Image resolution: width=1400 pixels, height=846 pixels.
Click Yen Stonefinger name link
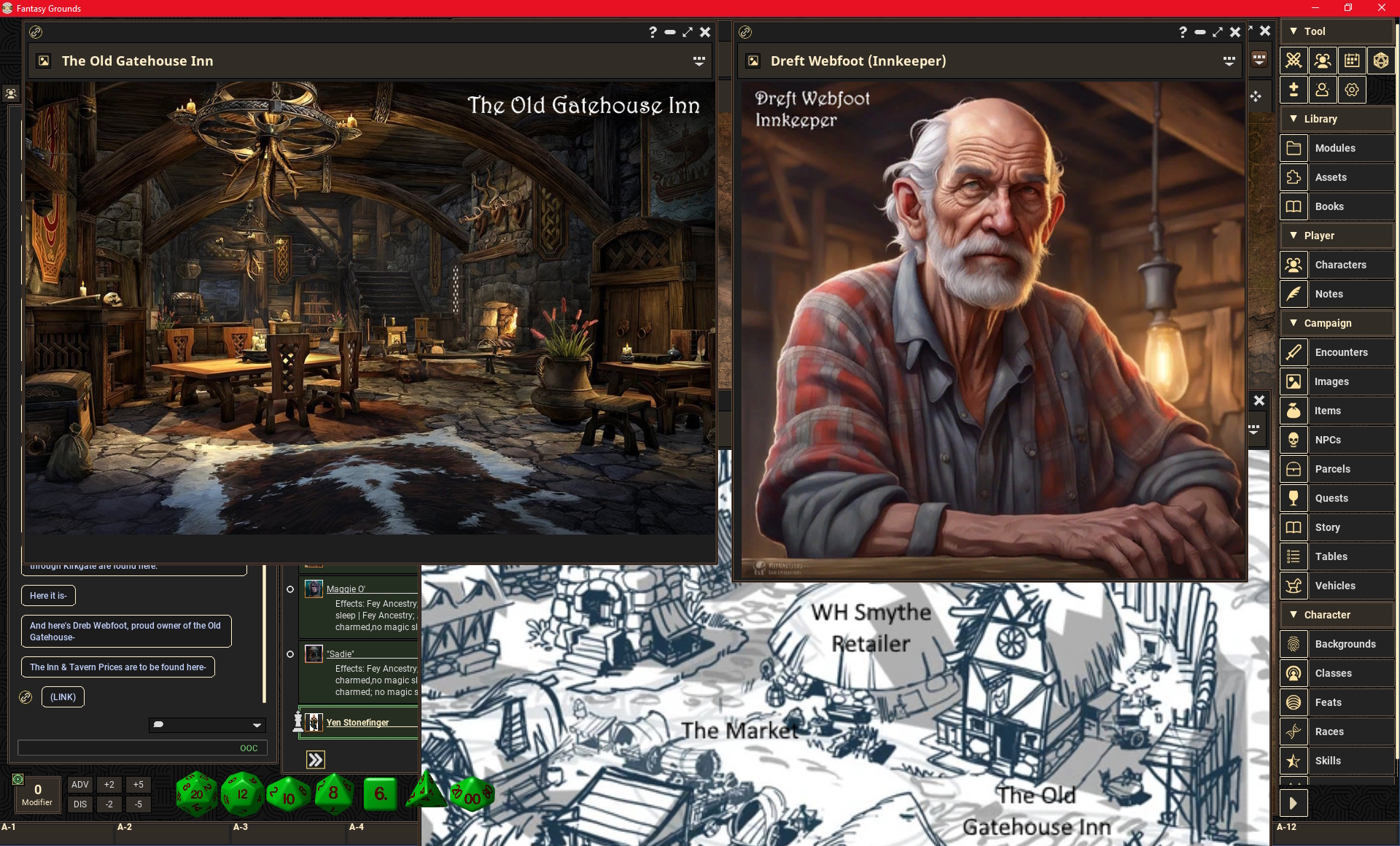click(357, 723)
